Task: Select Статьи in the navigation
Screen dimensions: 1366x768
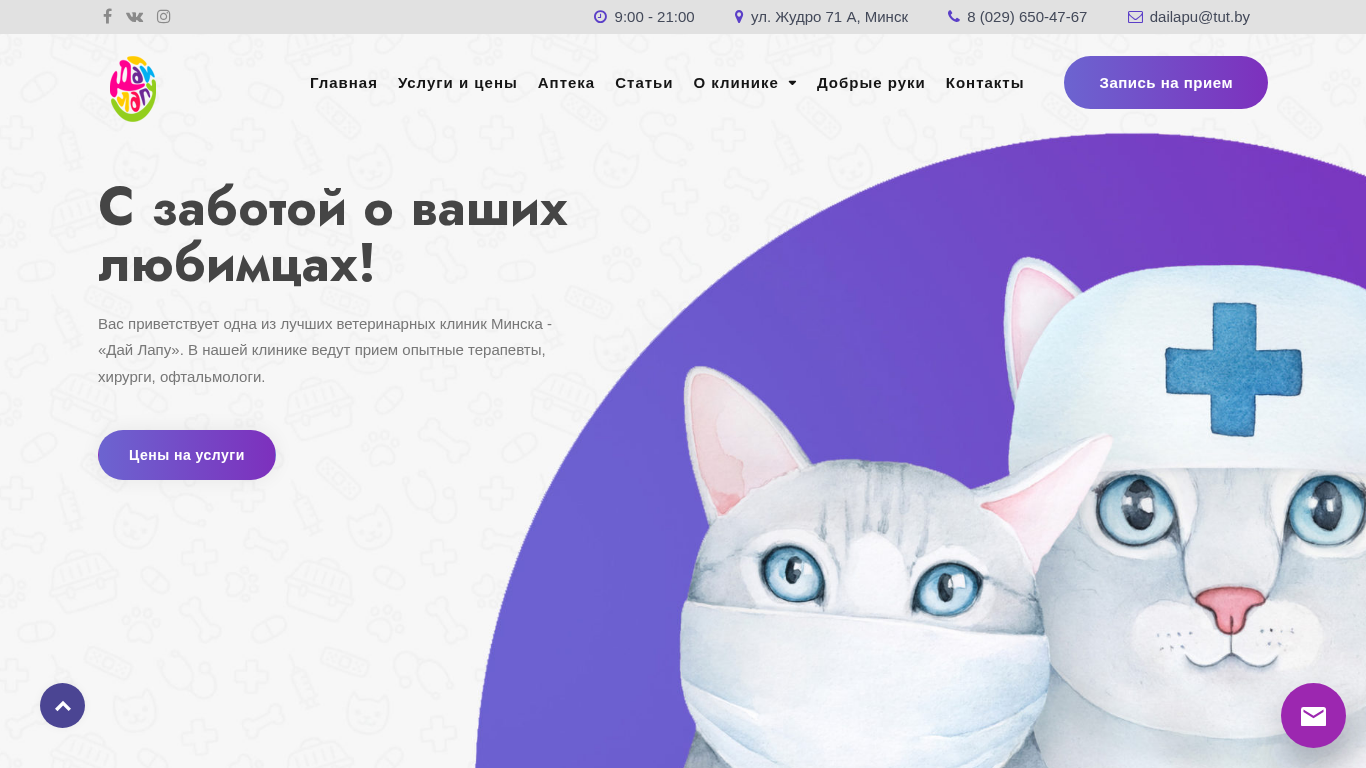Action: pos(644,83)
